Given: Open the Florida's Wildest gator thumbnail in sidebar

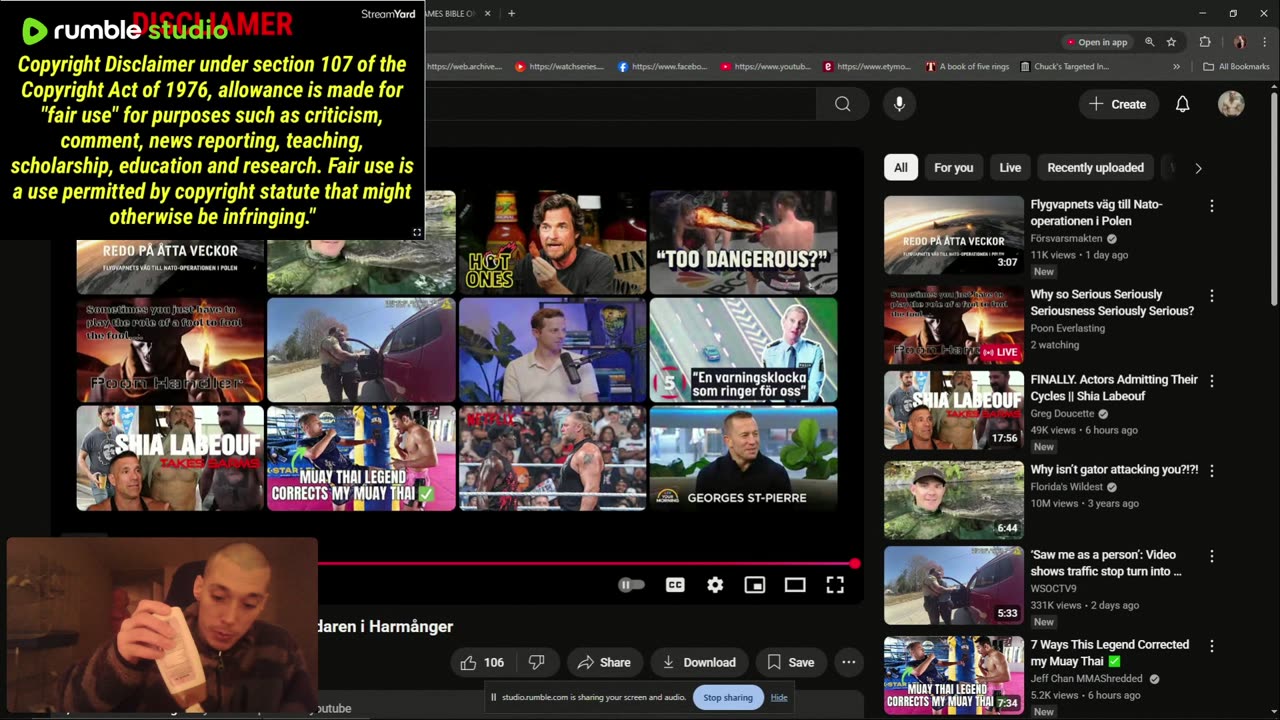Looking at the screenshot, I should [954, 500].
